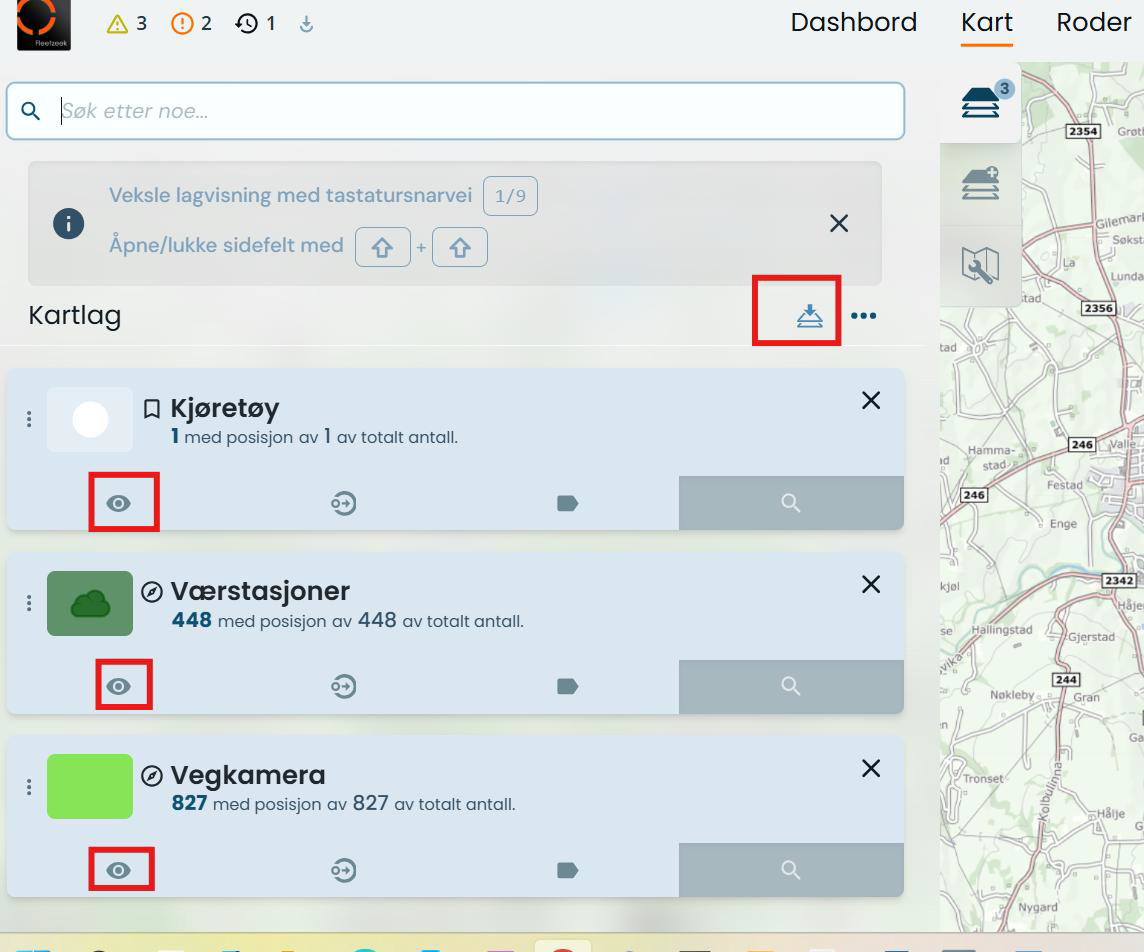Image resolution: width=1144 pixels, height=952 pixels.
Task: Click the Kartlag import/download icon
Action: pyautogui.click(x=809, y=316)
